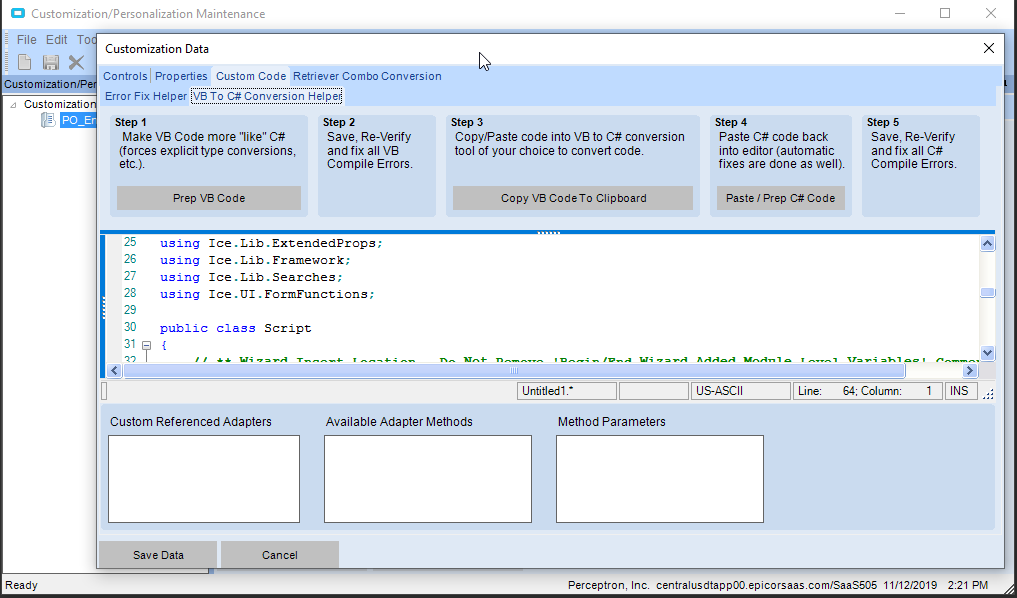
Task: Click the resize grip beside the INS indicator
Action: click(x=988, y=393)
